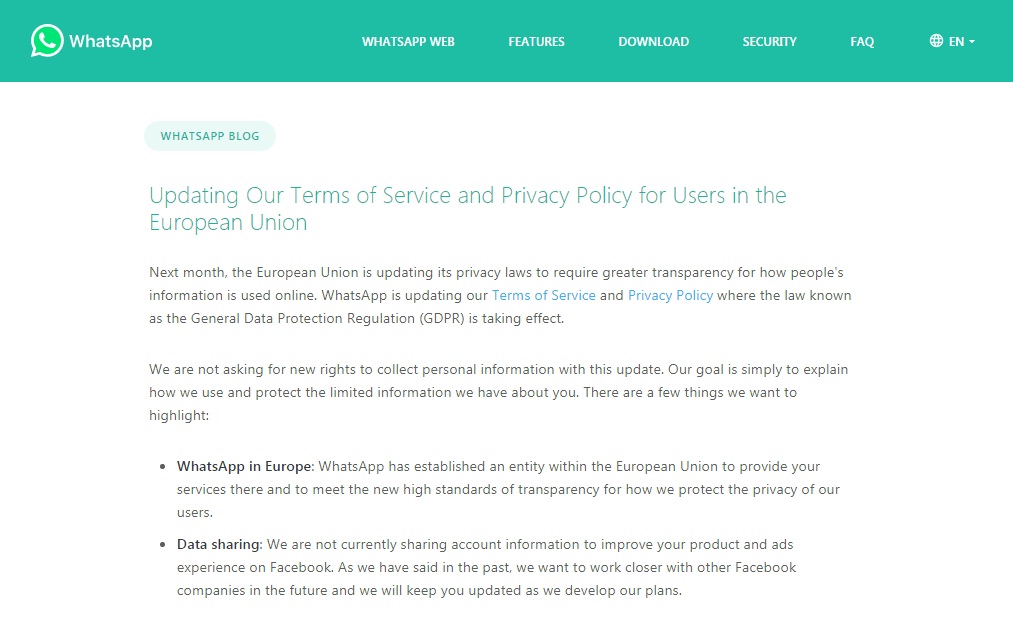Viewport: 1013px width, 617px height.
Task: Go to the Features page
Action: [536, 41]
